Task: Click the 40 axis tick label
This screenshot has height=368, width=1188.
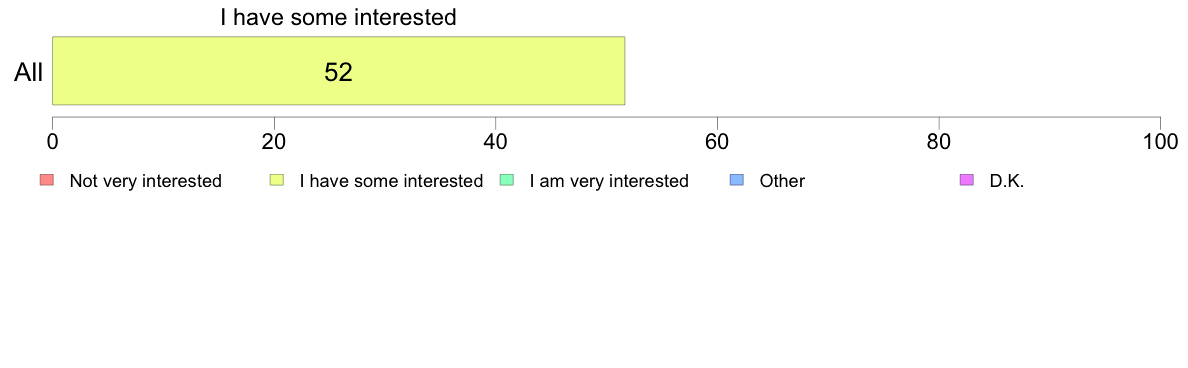Action: point(496,142)
